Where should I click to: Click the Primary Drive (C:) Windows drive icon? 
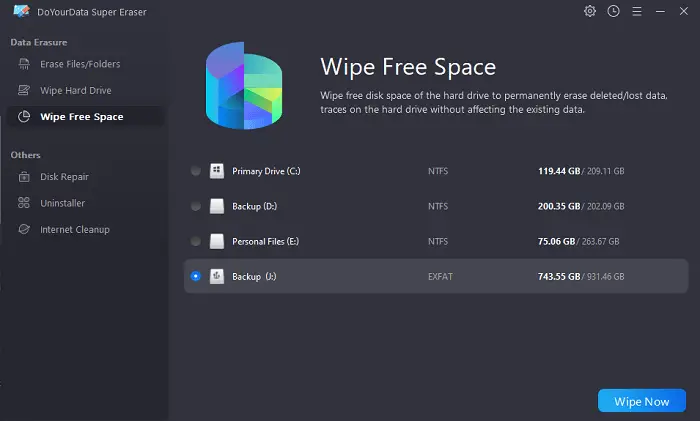(217, 171)
